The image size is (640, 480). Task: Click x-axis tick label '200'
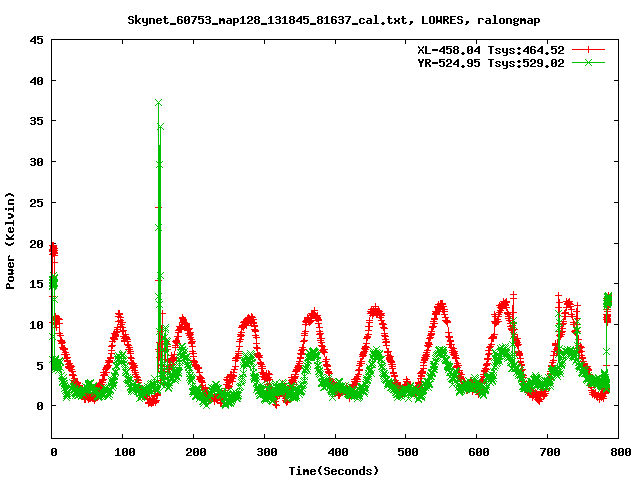[x=195, y=452]
